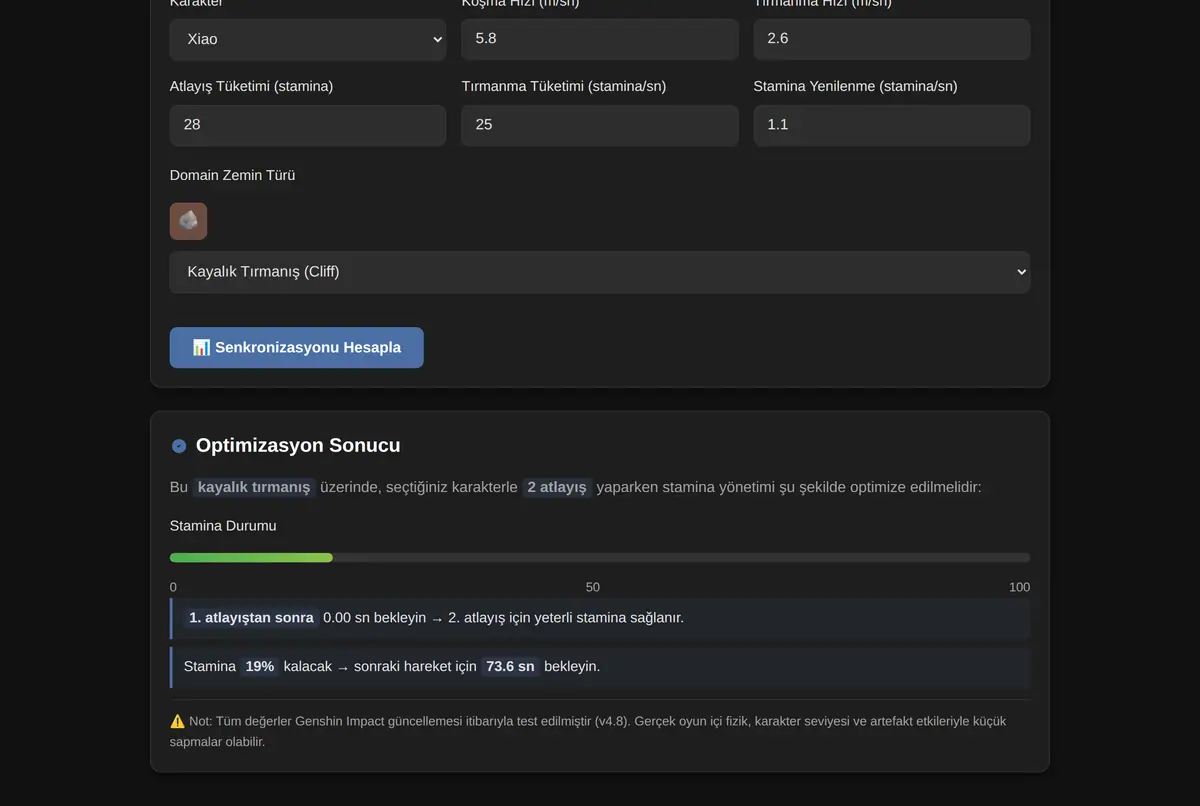This screenshot has height=806, width=1200.
Task: Click the rock terrain icon under Domain Zemin Türü
Action: point(188,221)
